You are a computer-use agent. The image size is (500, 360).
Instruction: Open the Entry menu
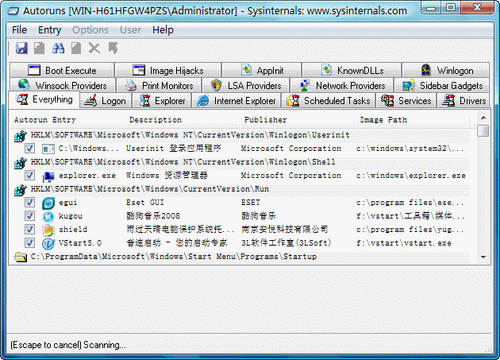(x=49, y=30)
